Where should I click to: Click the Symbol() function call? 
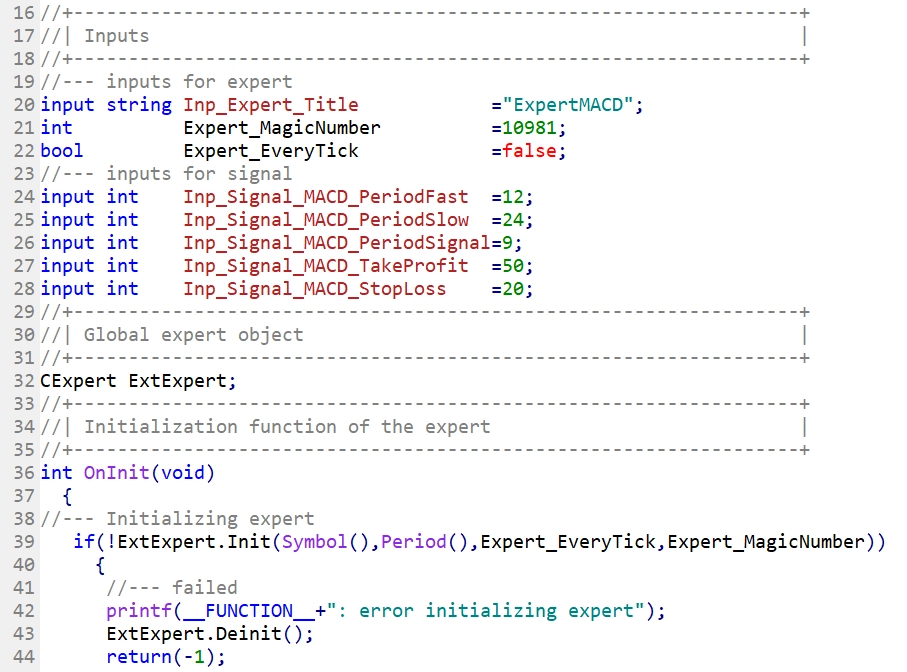pos(326,542)
